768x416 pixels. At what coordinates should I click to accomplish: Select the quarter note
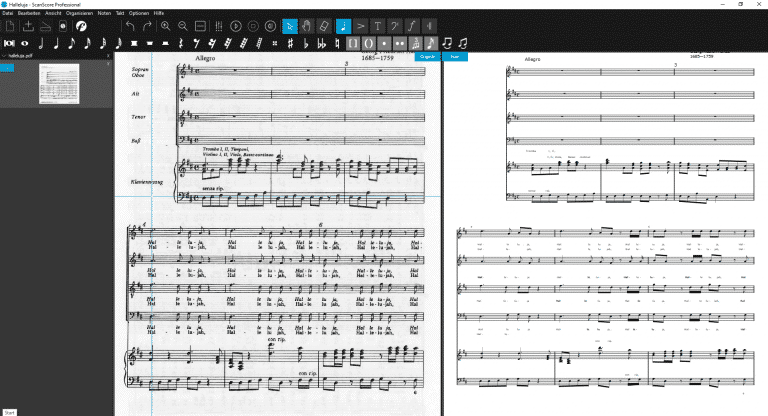56,44
